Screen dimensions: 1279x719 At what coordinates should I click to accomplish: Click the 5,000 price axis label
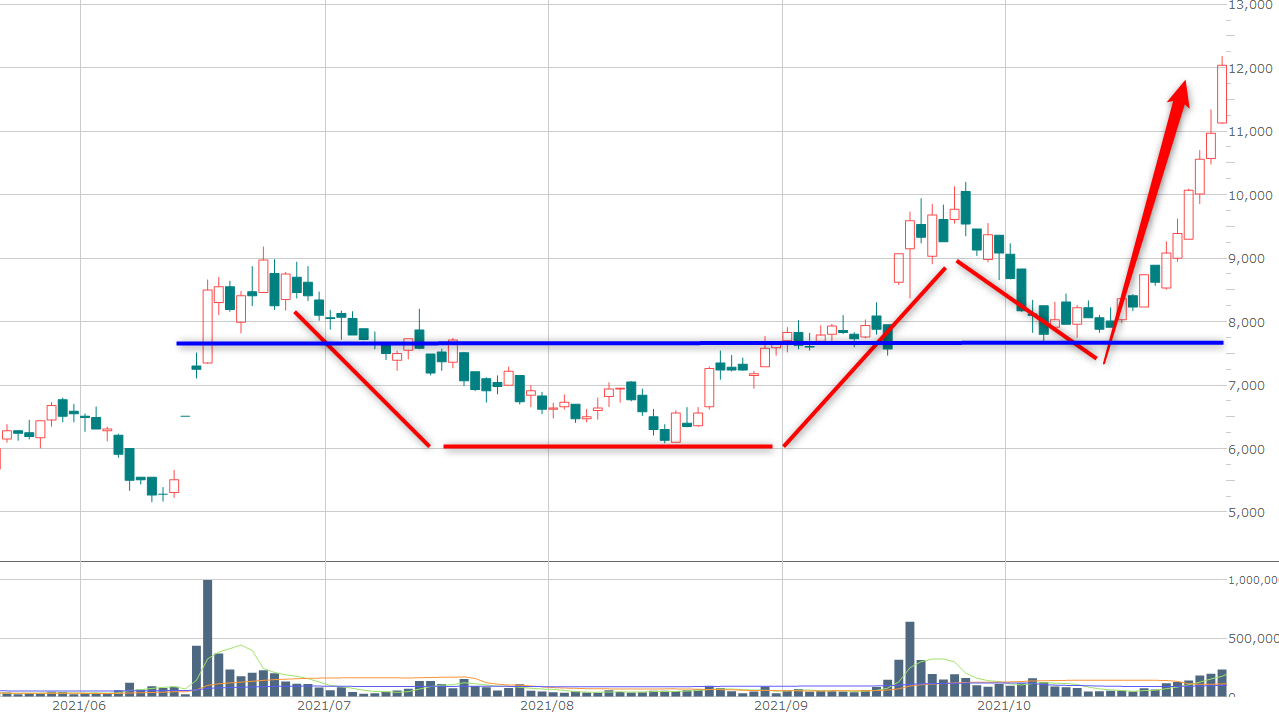coord(1253,513)
